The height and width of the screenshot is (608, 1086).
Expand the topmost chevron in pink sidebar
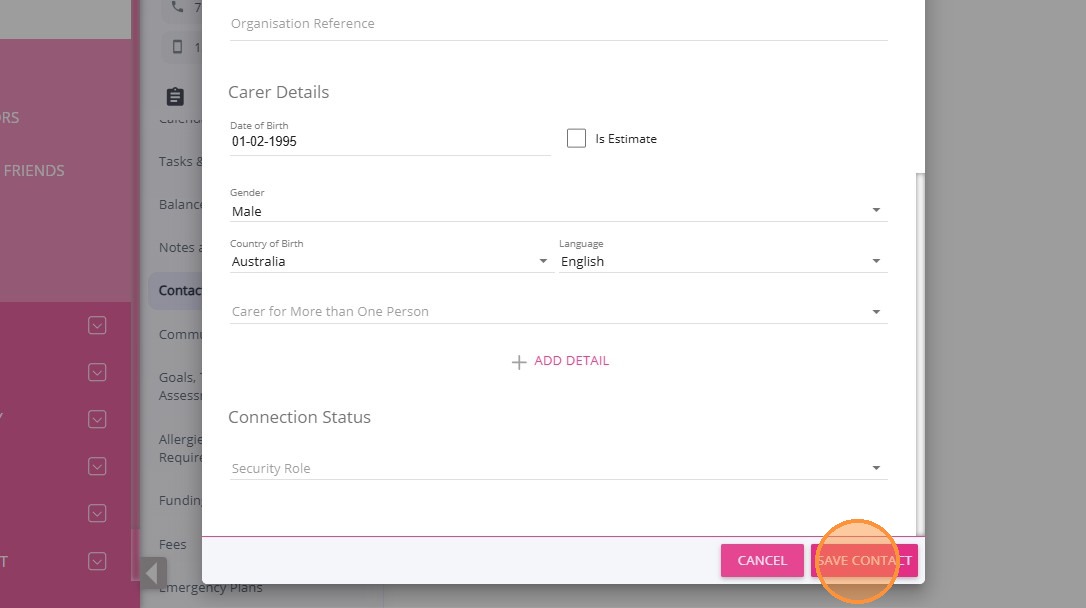tap(97, 325)
